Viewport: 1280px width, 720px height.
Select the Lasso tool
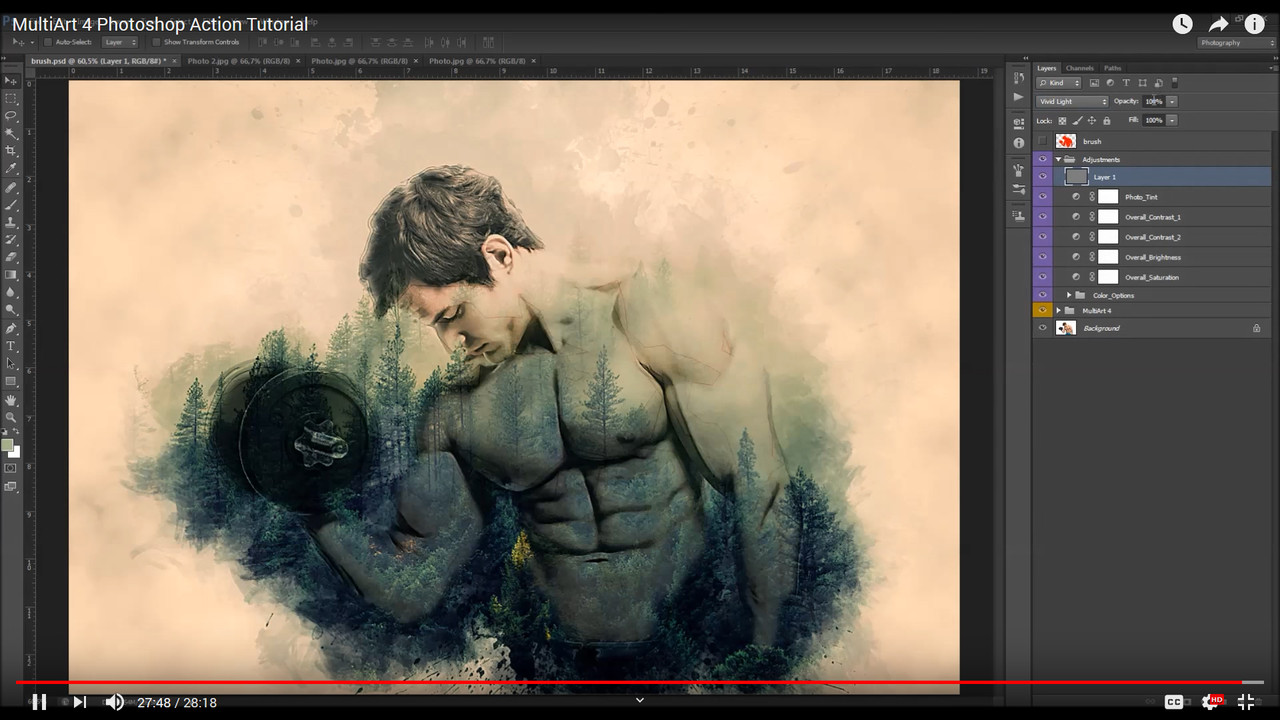pyautogui.click(x=11, y=117)
